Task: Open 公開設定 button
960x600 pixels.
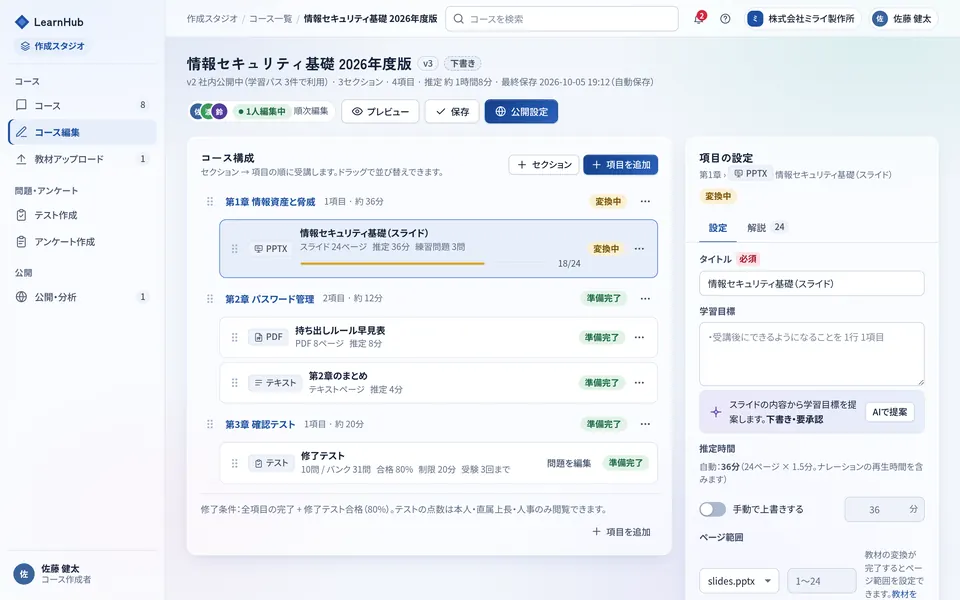Action: (x=521, y=111)
